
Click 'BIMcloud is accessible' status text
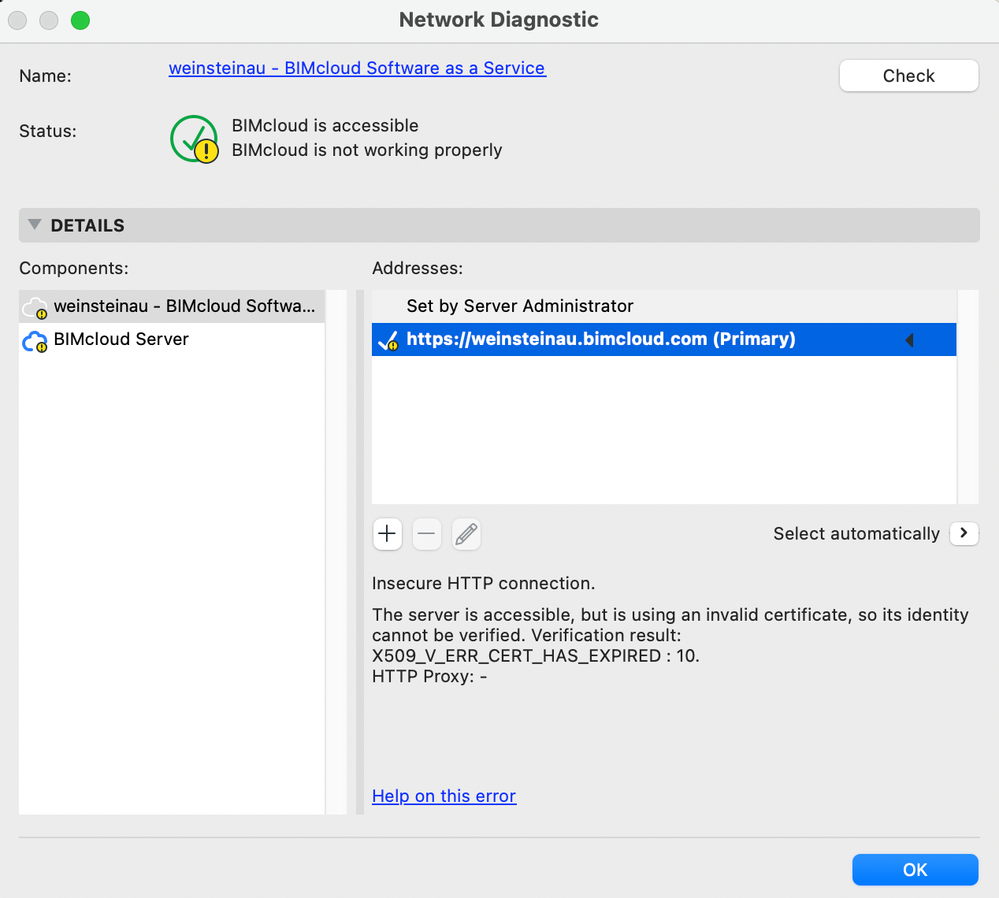coord(325,126)
